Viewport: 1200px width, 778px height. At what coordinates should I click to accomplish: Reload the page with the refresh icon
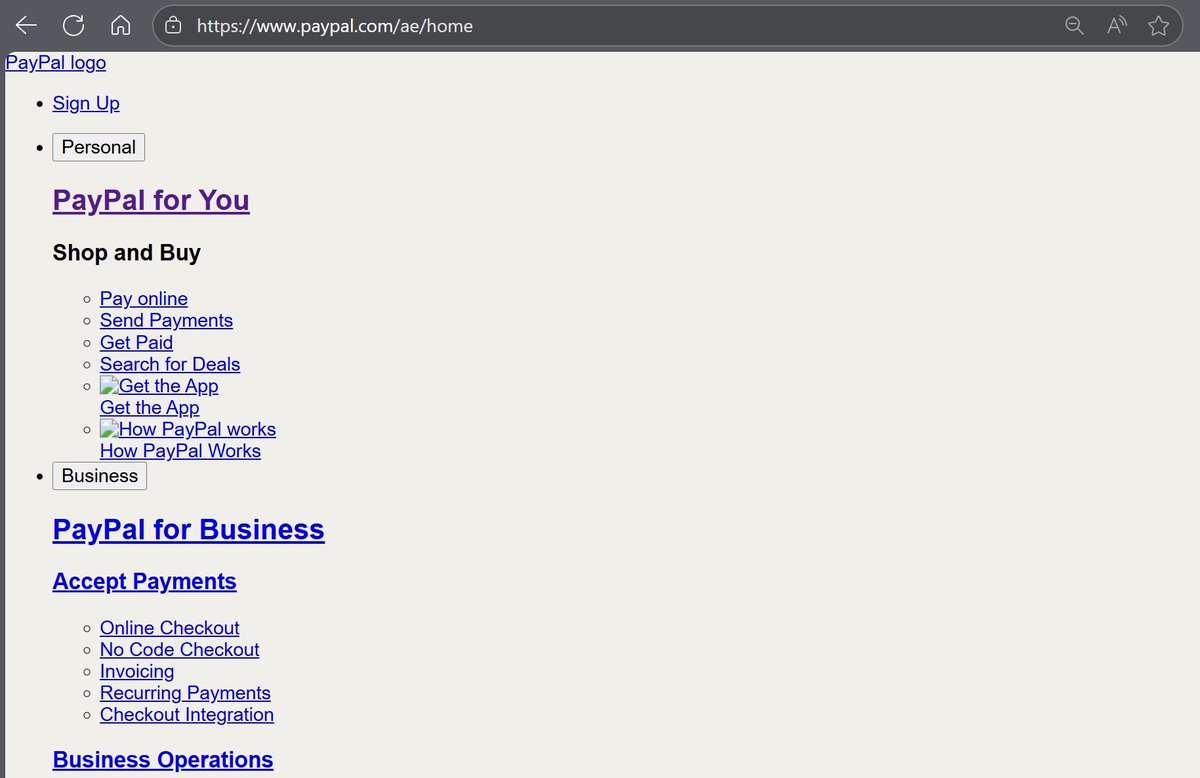[73, 26]
